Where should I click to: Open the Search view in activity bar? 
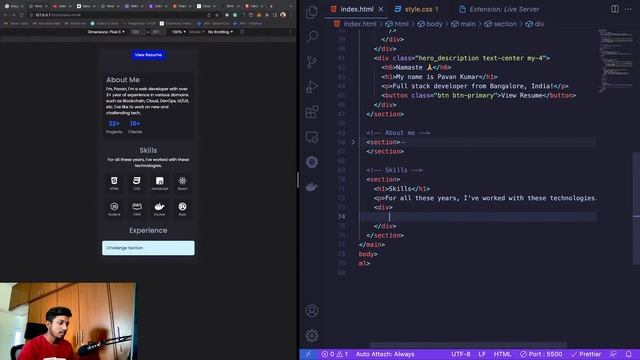coord(312,37)
